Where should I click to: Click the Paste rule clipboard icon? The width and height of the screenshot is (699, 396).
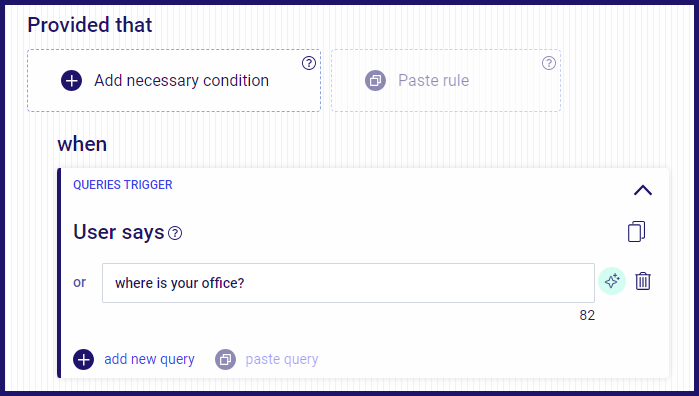(x=375, y=81)
